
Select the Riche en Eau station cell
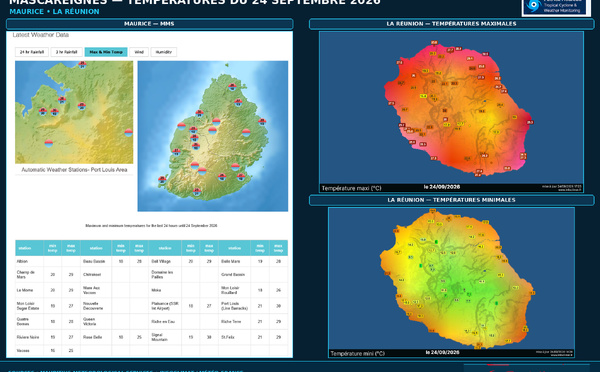[165, 321]
